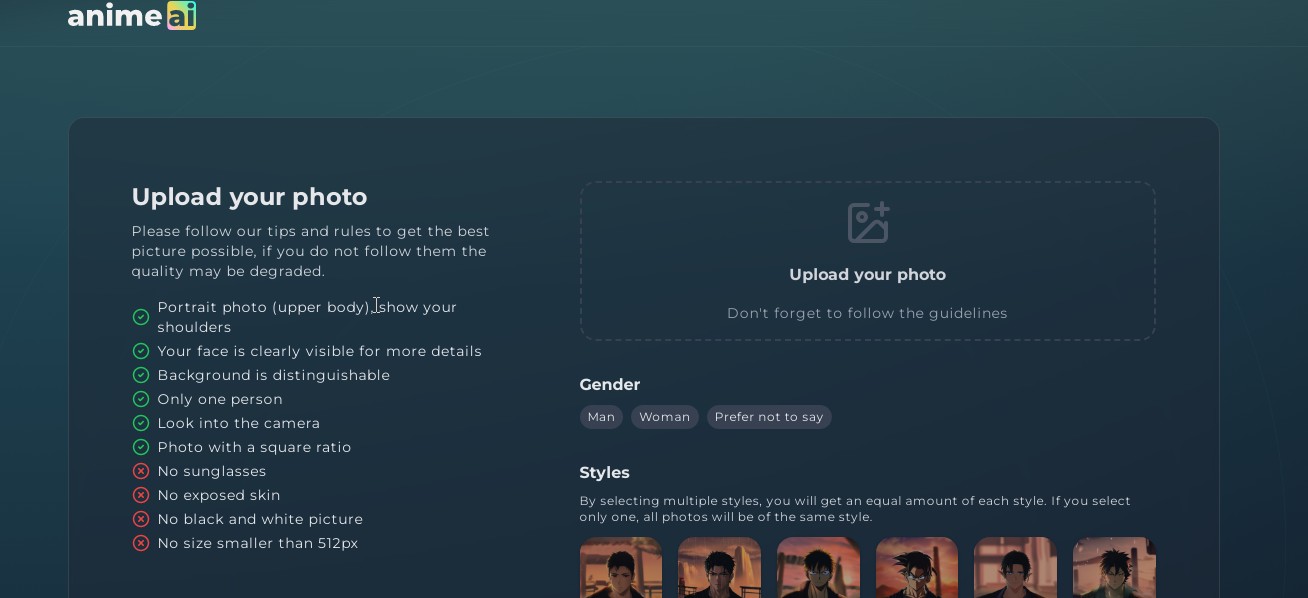Click the add-image upload icon
This screenshot has height=598, width=1308.
click(x=868, y=222)
